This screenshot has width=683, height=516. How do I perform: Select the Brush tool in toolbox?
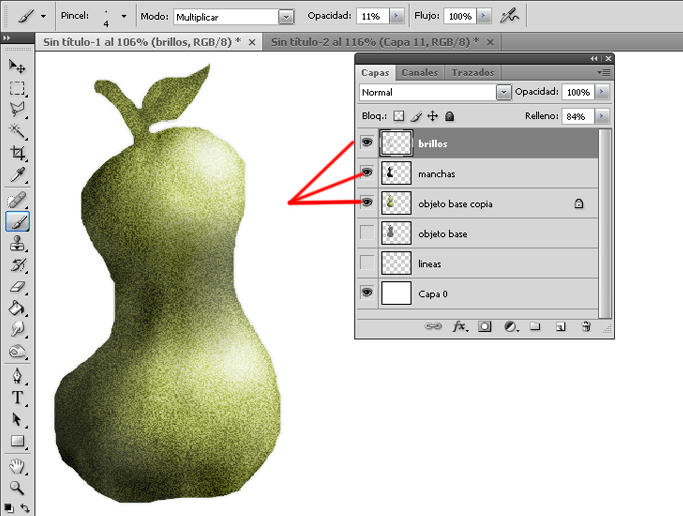(x=17, y=222)
